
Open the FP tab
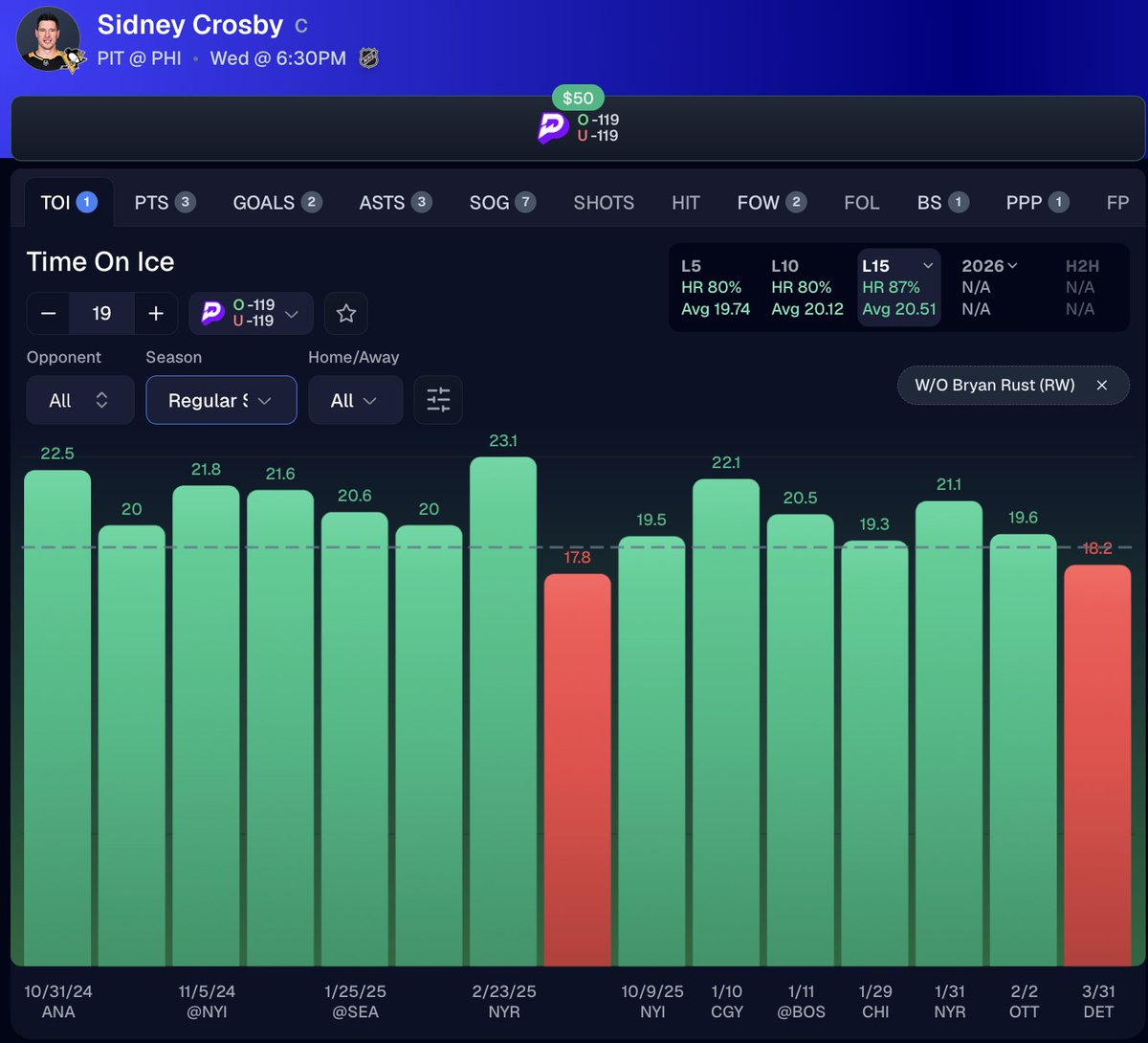click(1117, 202)
